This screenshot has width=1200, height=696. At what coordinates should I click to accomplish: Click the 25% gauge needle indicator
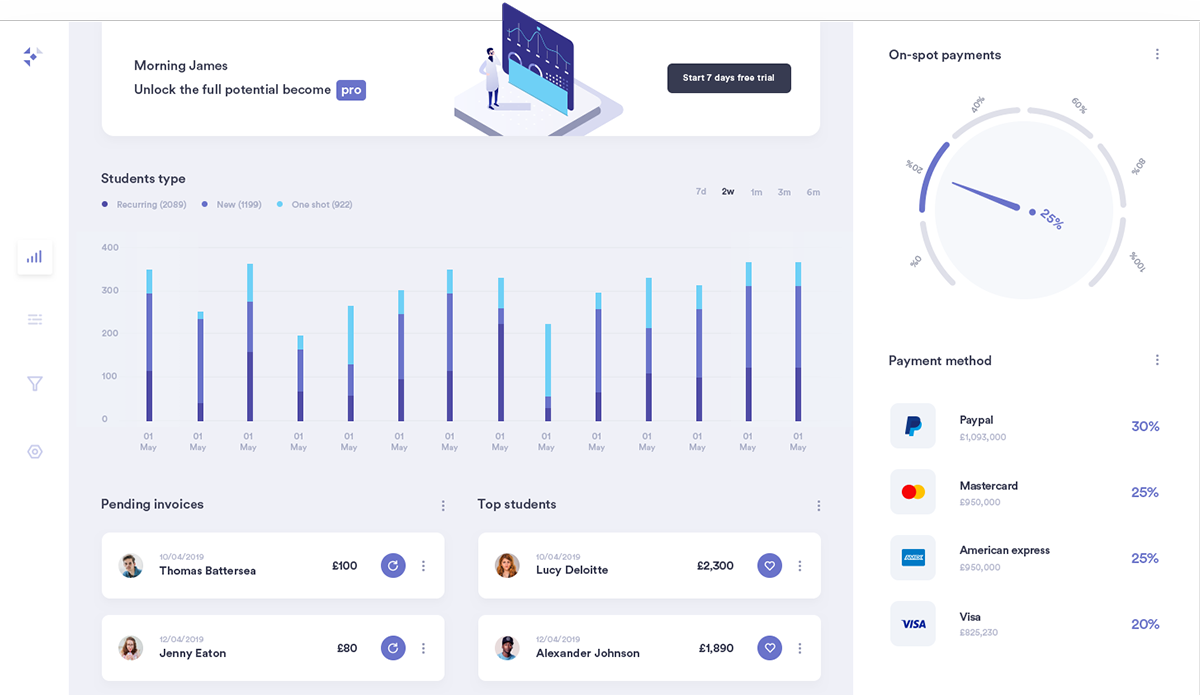1031,212
